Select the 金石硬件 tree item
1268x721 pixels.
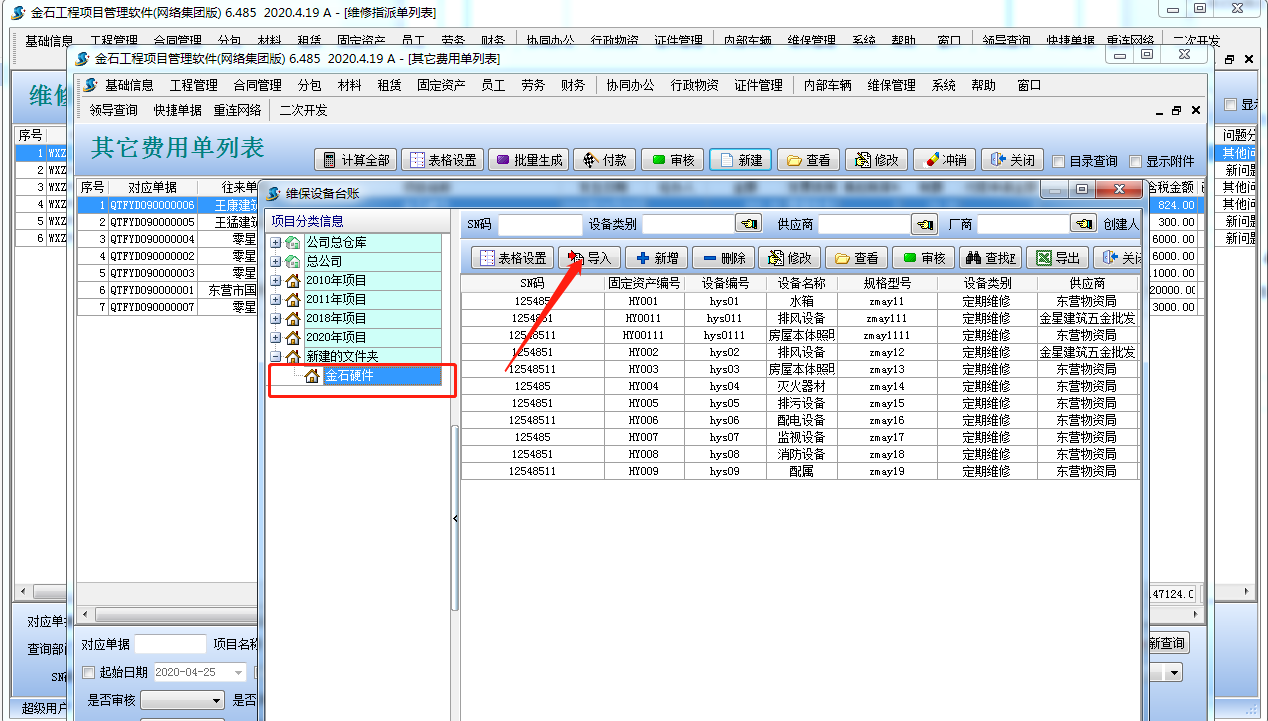point(349,376)
